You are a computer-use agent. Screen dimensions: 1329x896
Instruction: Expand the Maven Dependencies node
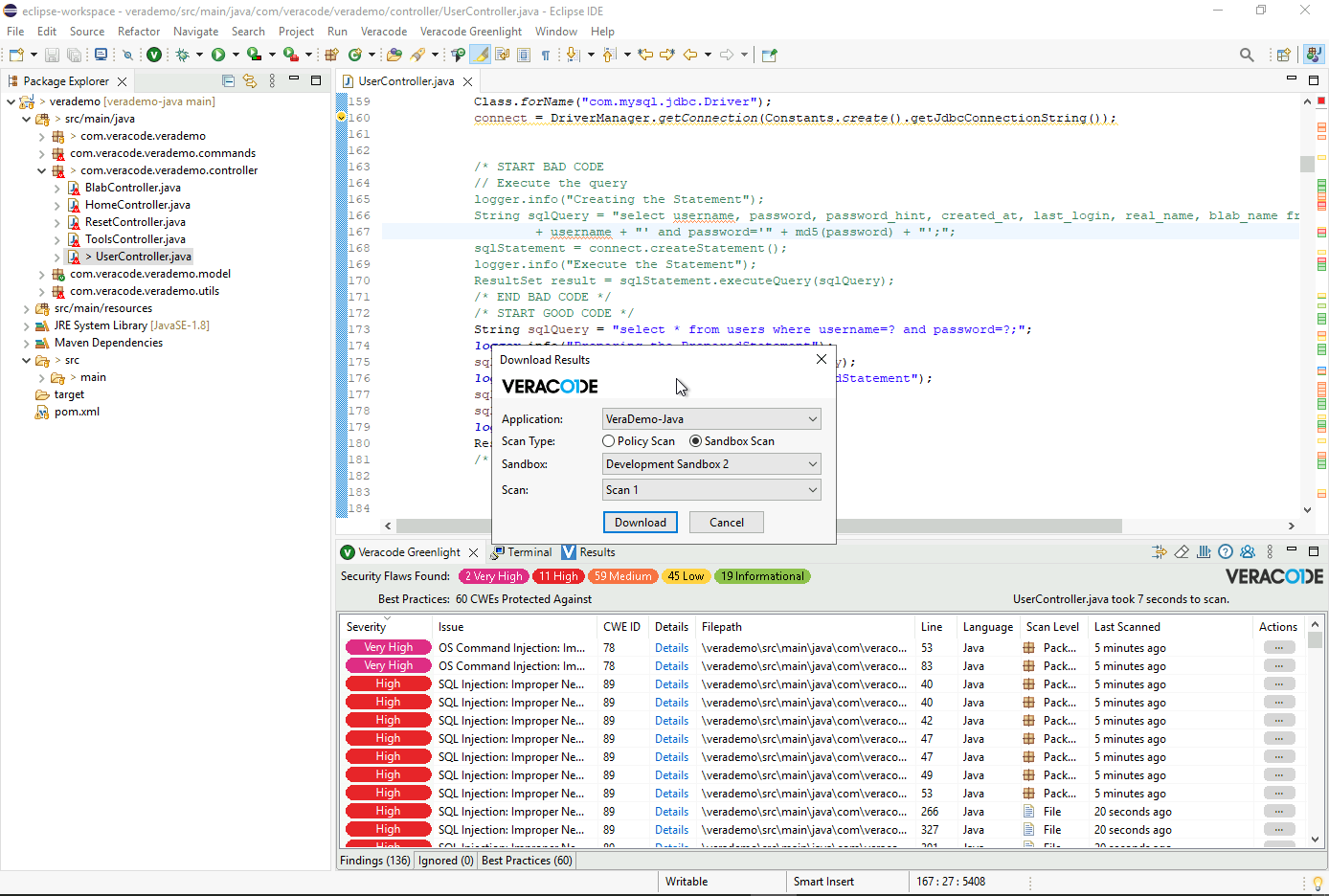coord(26,343)
